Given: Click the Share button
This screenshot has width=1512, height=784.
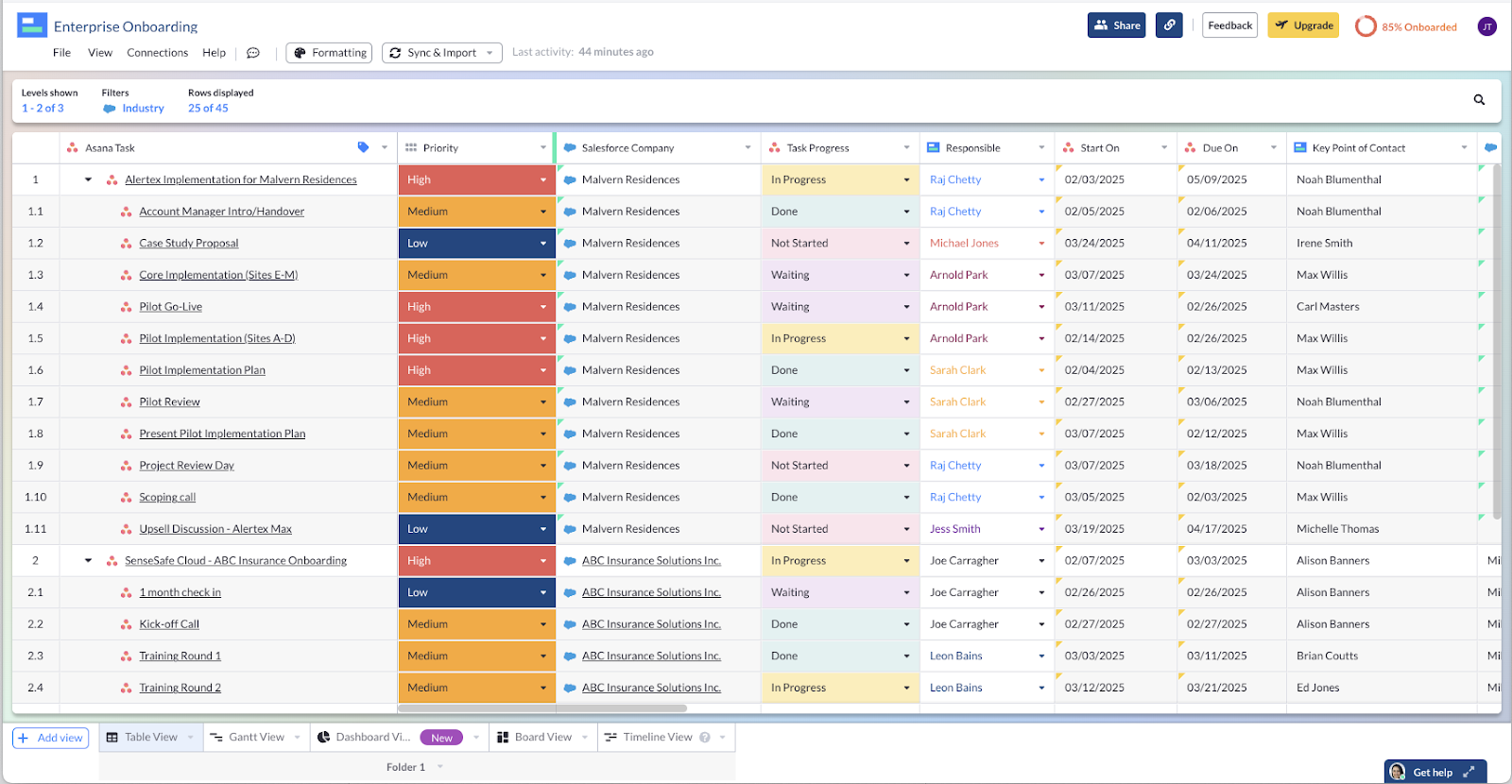Looking at the screenshot, I should click(1116, 26).
